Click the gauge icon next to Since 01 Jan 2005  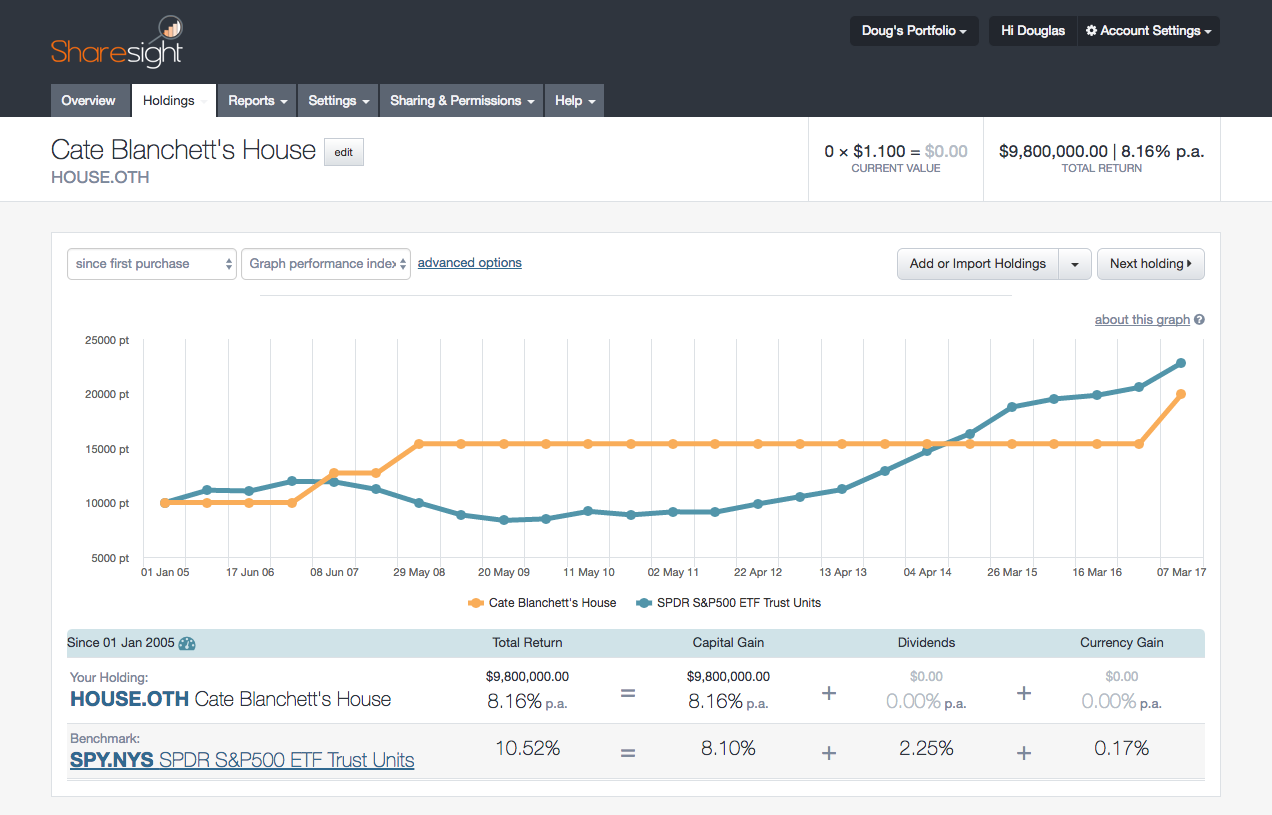pyautogui.click(x=187, y=643)
